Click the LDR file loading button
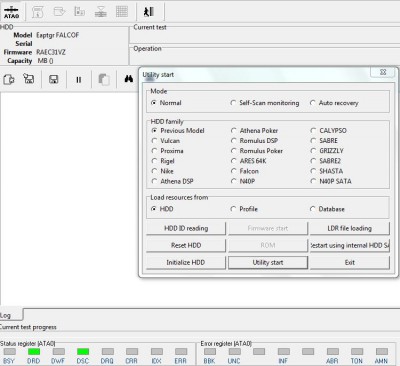Image resolution: width=400 pixels, height=366 pixels. tap(349, 228)
